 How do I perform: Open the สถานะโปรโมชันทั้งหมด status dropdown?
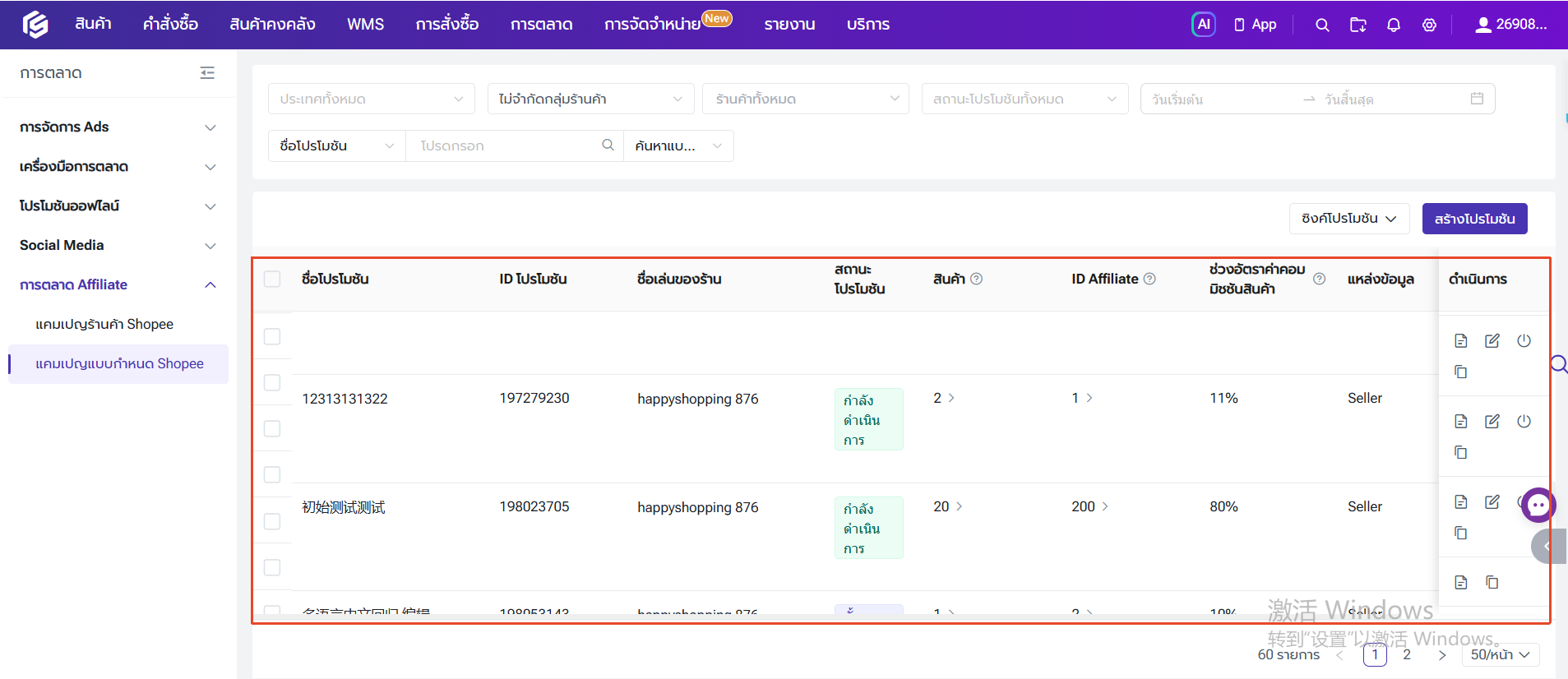click(1024, 99)
